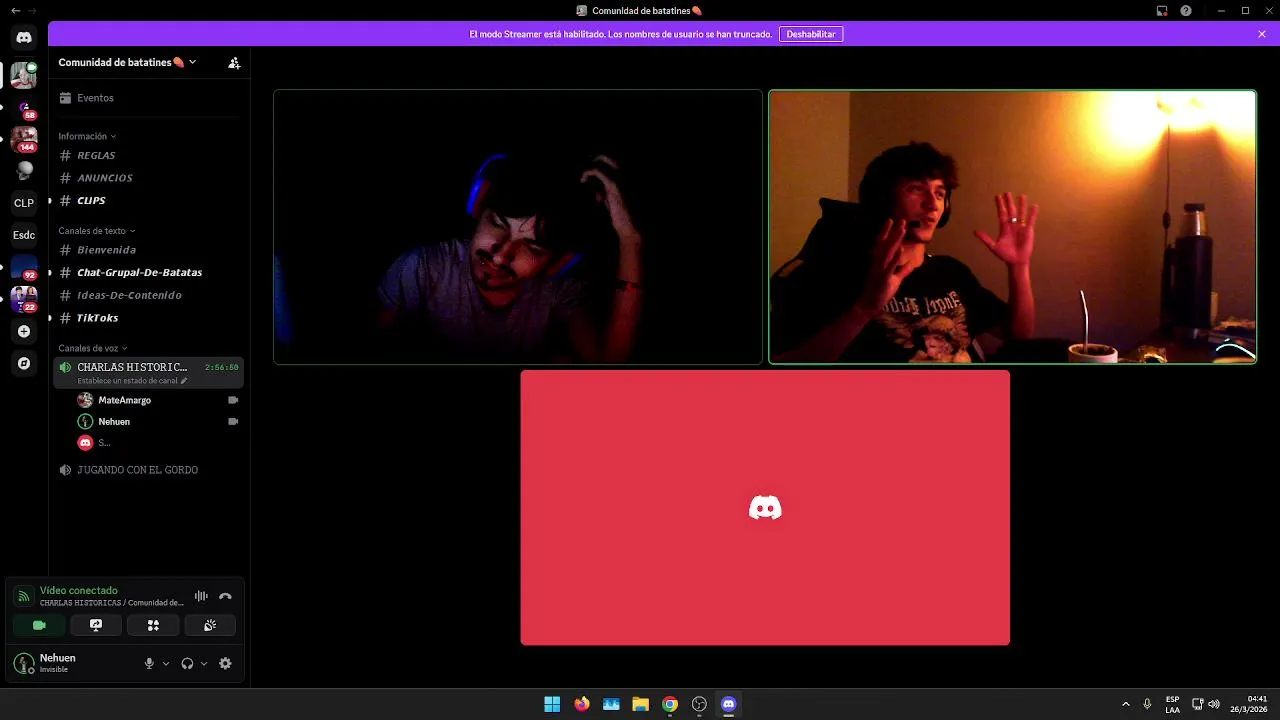Deafen with the headphones button
The image size is (1280, 720).
pyautogui.click(x=187, y=663)
